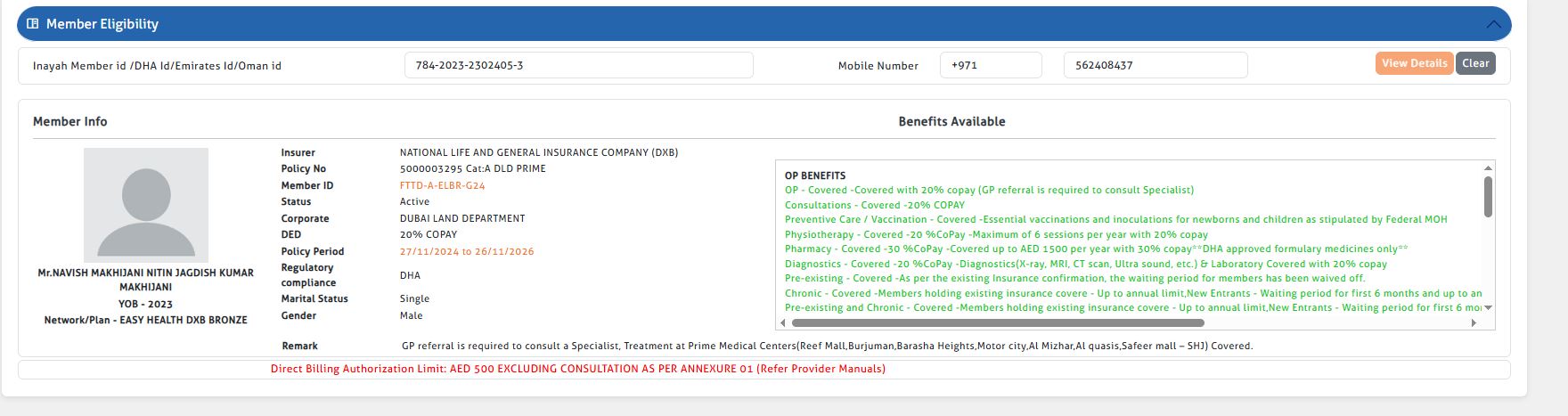Click the insurer name National Life and General

tap(539, 152)
